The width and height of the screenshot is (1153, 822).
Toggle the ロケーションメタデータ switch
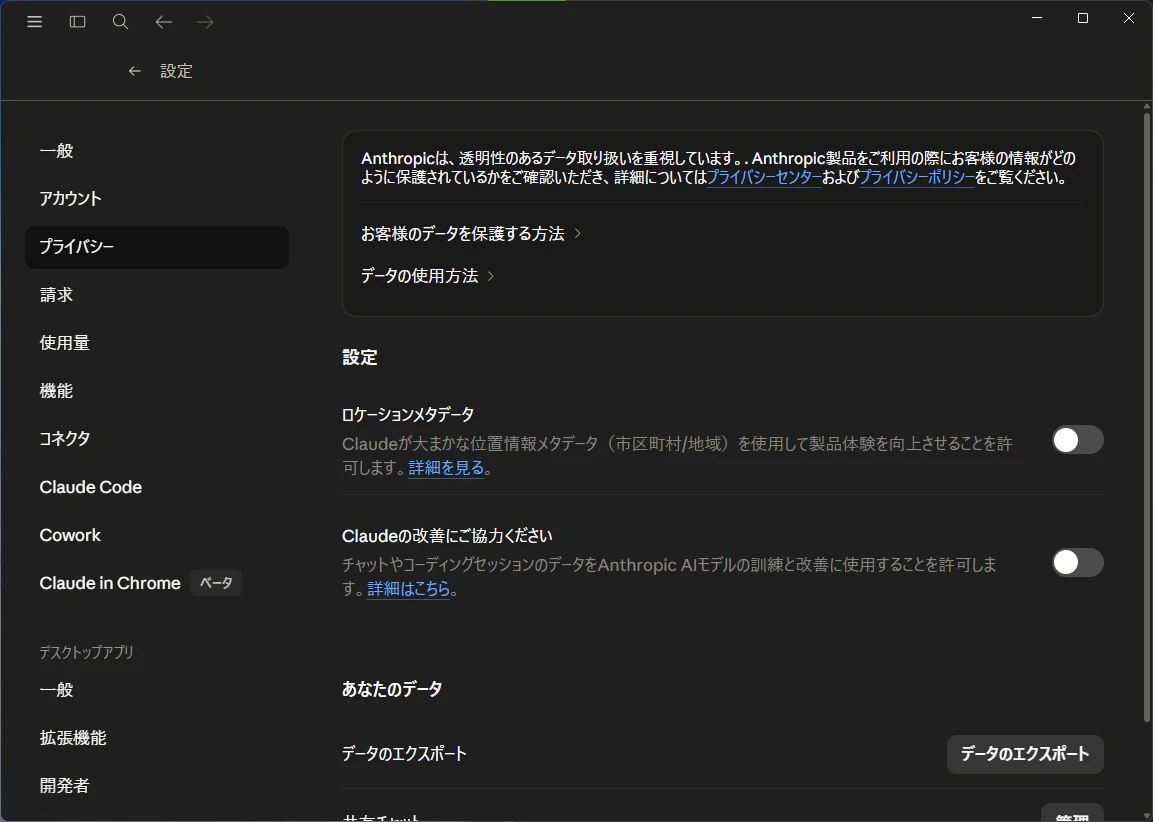pos(1077,440)
